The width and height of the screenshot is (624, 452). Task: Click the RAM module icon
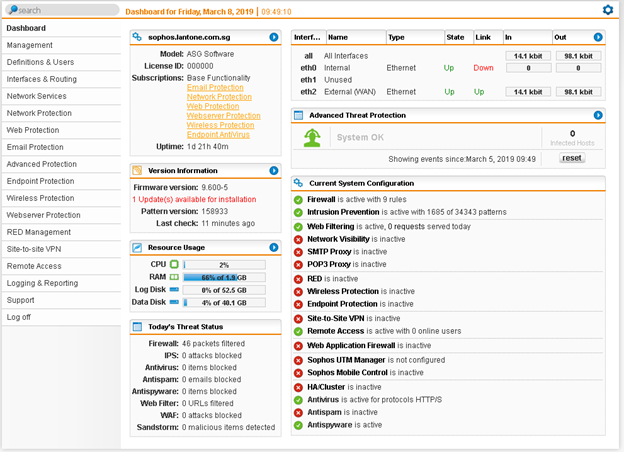pyautogui.click(x=174, y=277)
